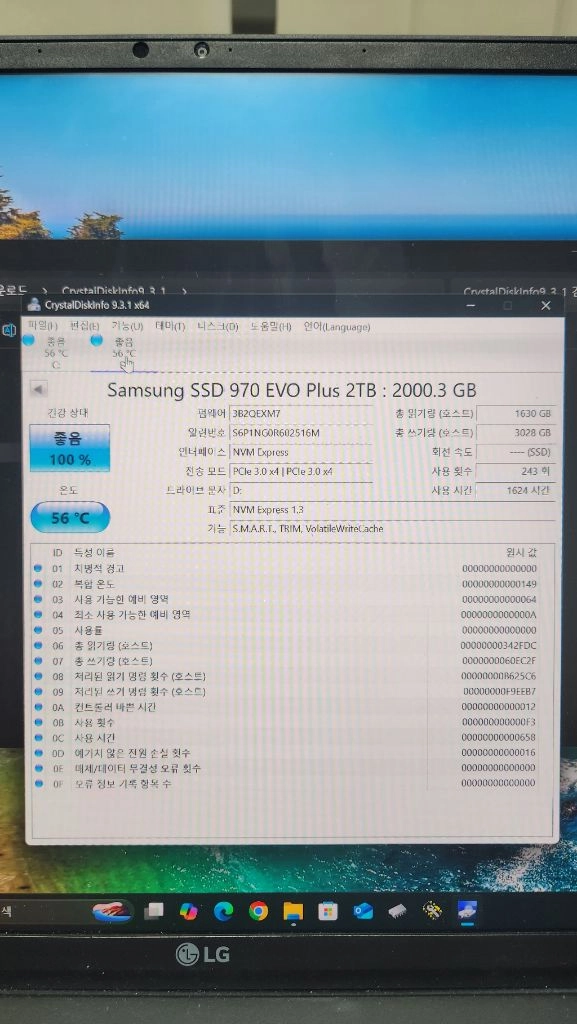
Task: Select attribute row 07 총 쓰기량 (호스트)
Action: point(285,661)
